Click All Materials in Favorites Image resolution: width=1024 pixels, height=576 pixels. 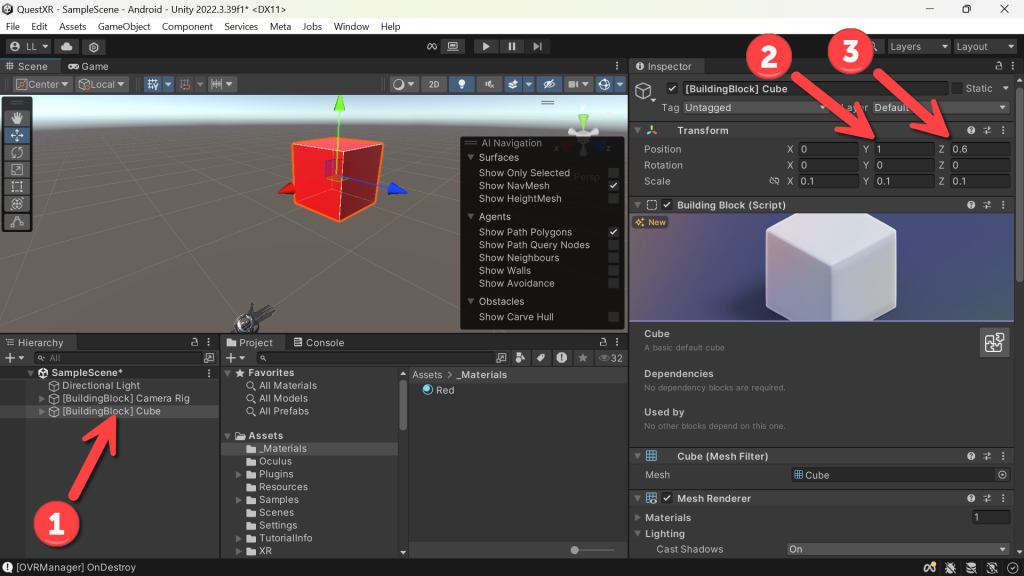pos(287,385)
